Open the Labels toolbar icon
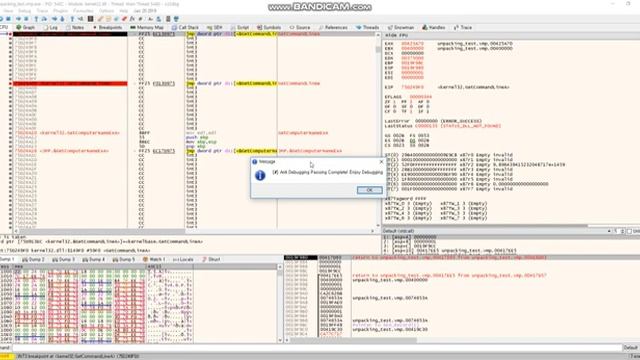The height and width of the screenshot is (360, 640). (116, 19)
